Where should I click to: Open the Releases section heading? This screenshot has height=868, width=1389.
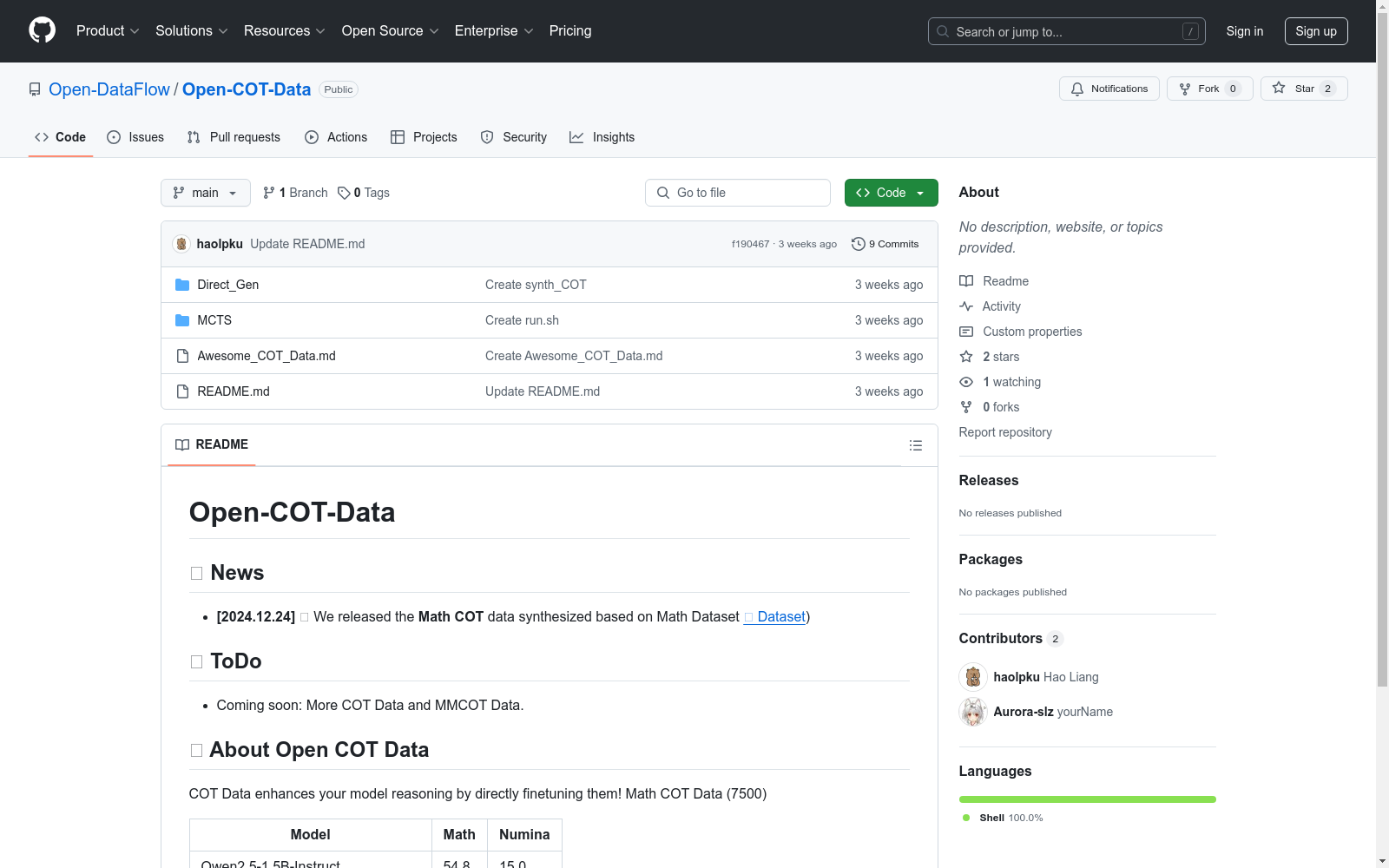pyautogui.click(x=989, y=480)
